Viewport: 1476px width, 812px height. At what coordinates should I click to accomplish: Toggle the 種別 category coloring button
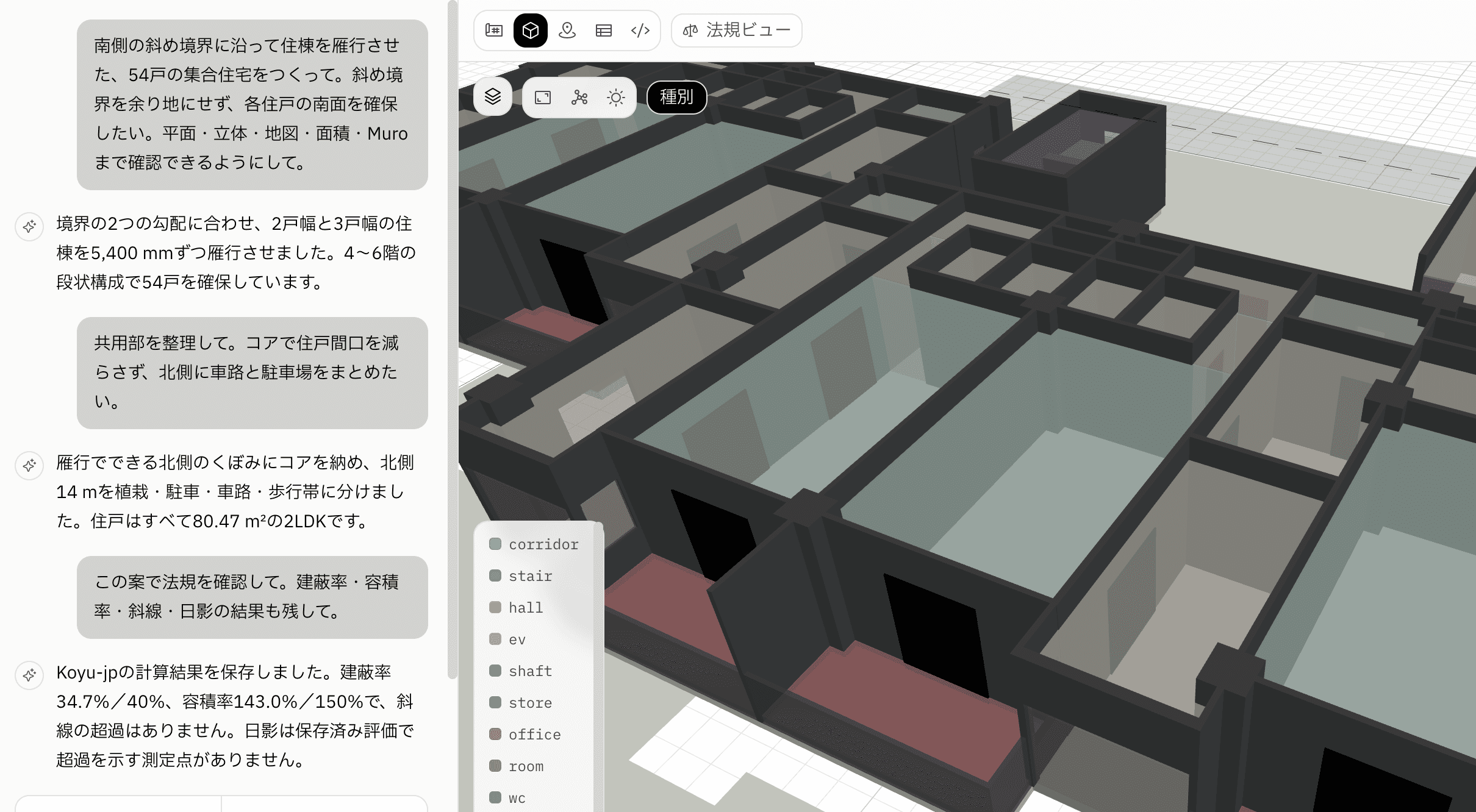[677, 98]
